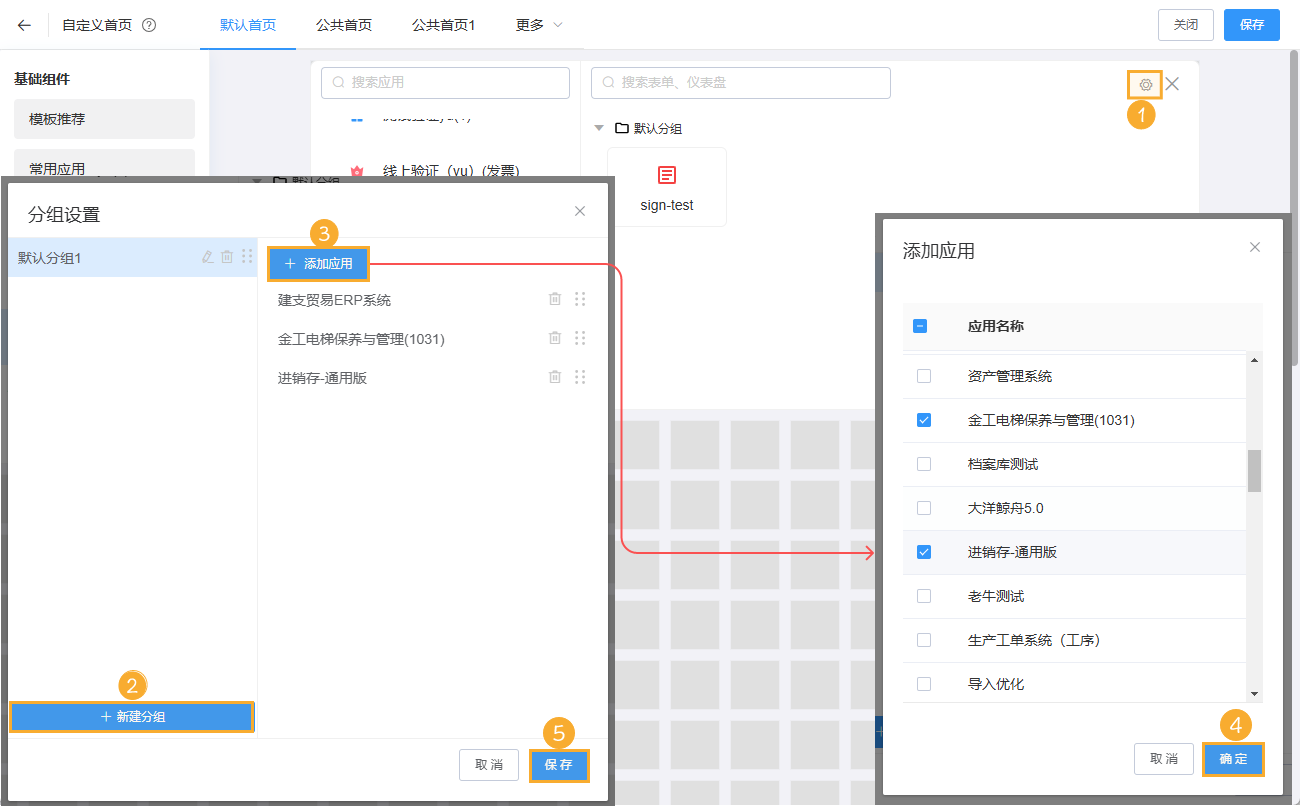The width and height of the screenshot is (1300, 806).
Task: Open the group settings gear icon
Action: (x=1144, y=84)
